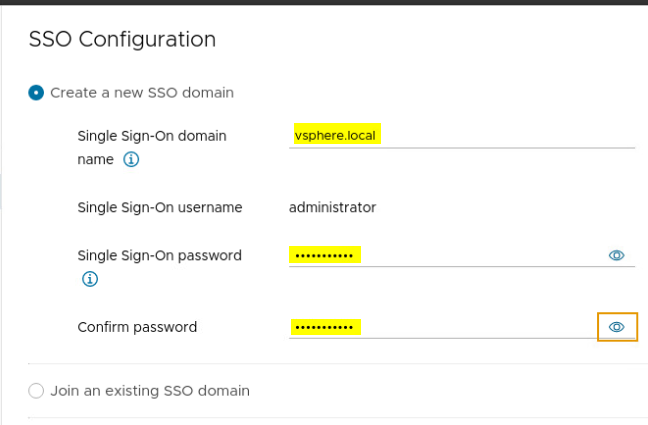Click the "Join an existing SSO domain" label text
Viewport: 648px width, 425px height.
tap(150, 391)
